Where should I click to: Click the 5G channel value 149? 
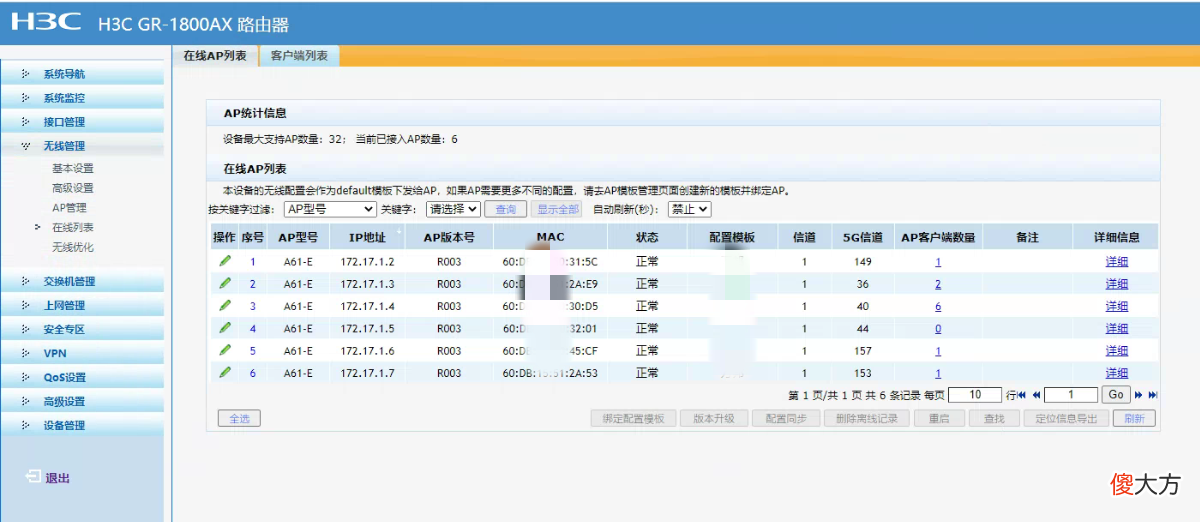[x=863, y=262]
